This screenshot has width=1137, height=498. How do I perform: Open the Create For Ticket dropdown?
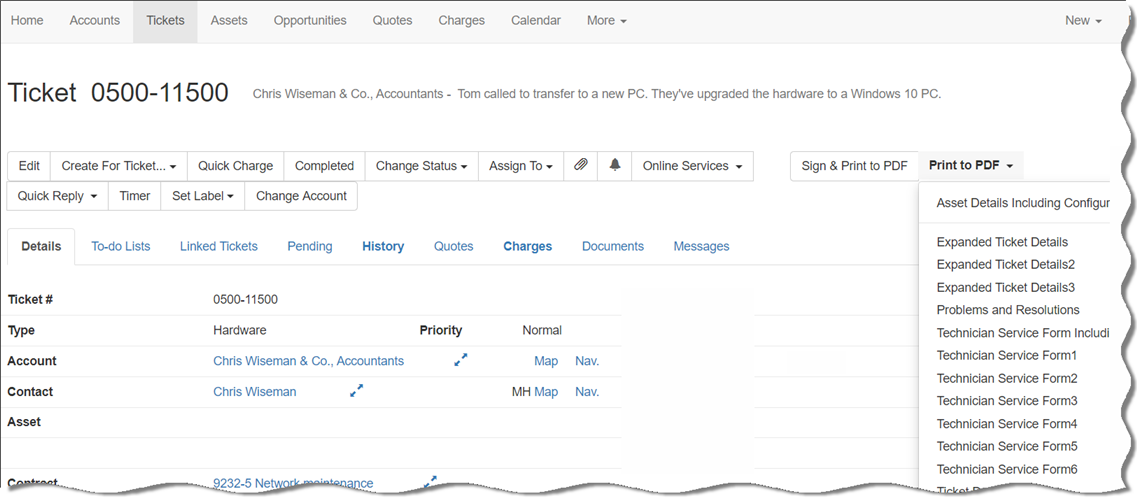pos(119,166)
